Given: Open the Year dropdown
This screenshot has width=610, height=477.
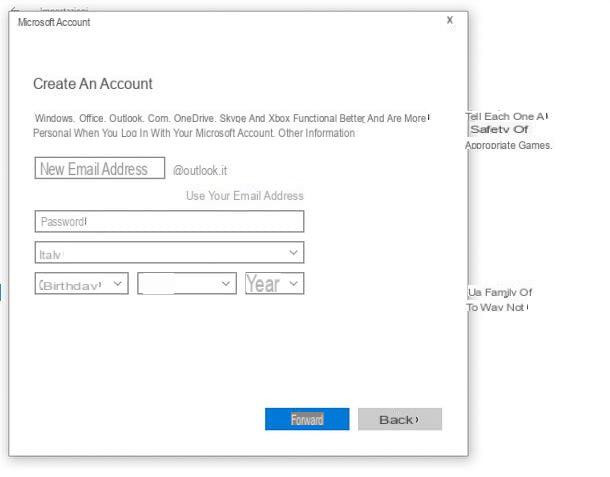Looking at the screenshot, I should point(274,284).
